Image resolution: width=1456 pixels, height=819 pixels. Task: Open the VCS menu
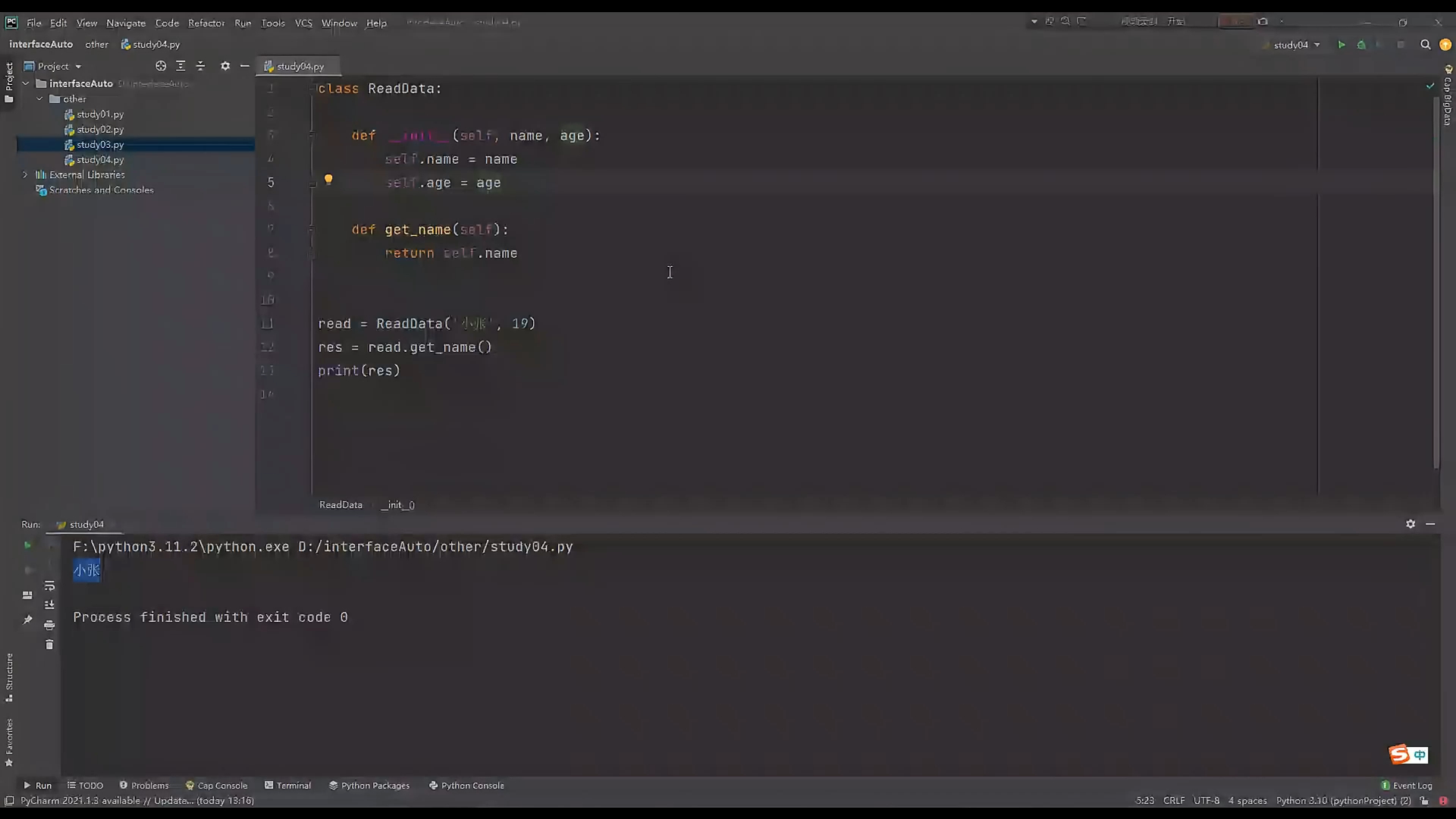303,23
